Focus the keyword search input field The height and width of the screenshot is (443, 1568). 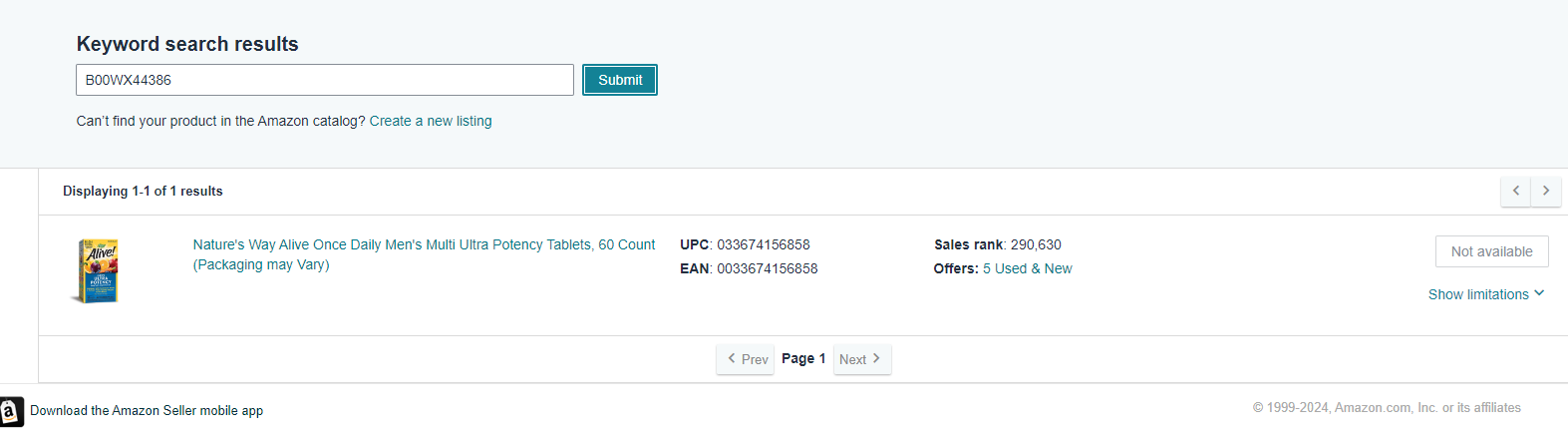click(325, 80)
